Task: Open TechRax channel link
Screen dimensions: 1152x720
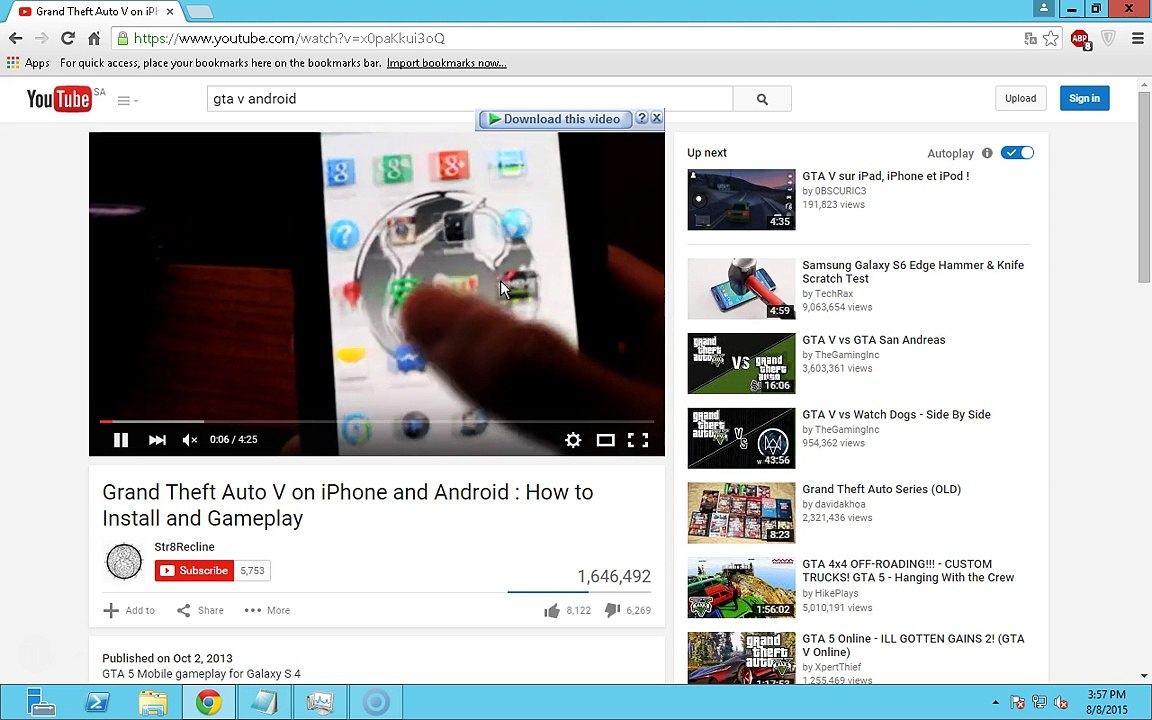Action: coord(833,294)
